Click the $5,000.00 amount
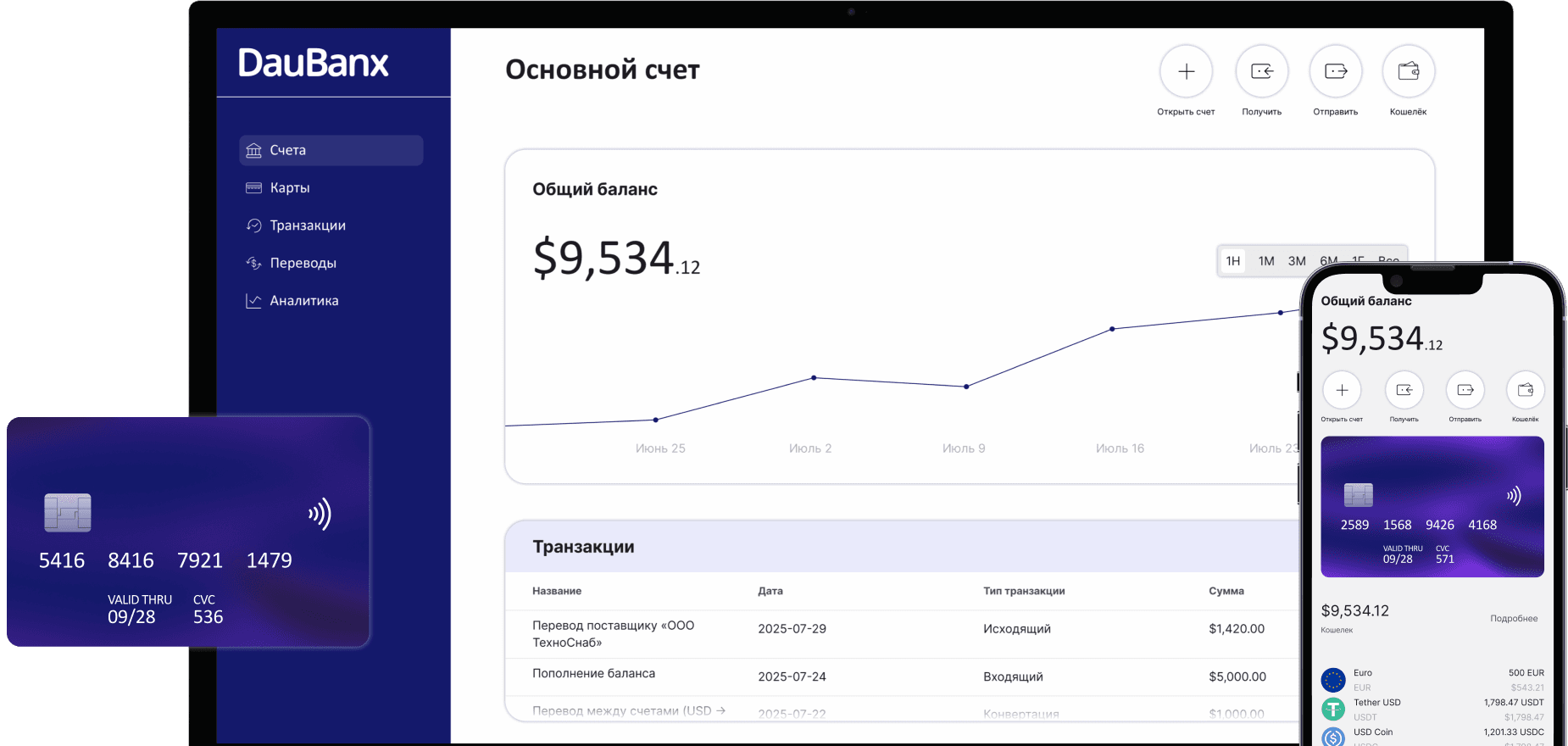 1237,676
